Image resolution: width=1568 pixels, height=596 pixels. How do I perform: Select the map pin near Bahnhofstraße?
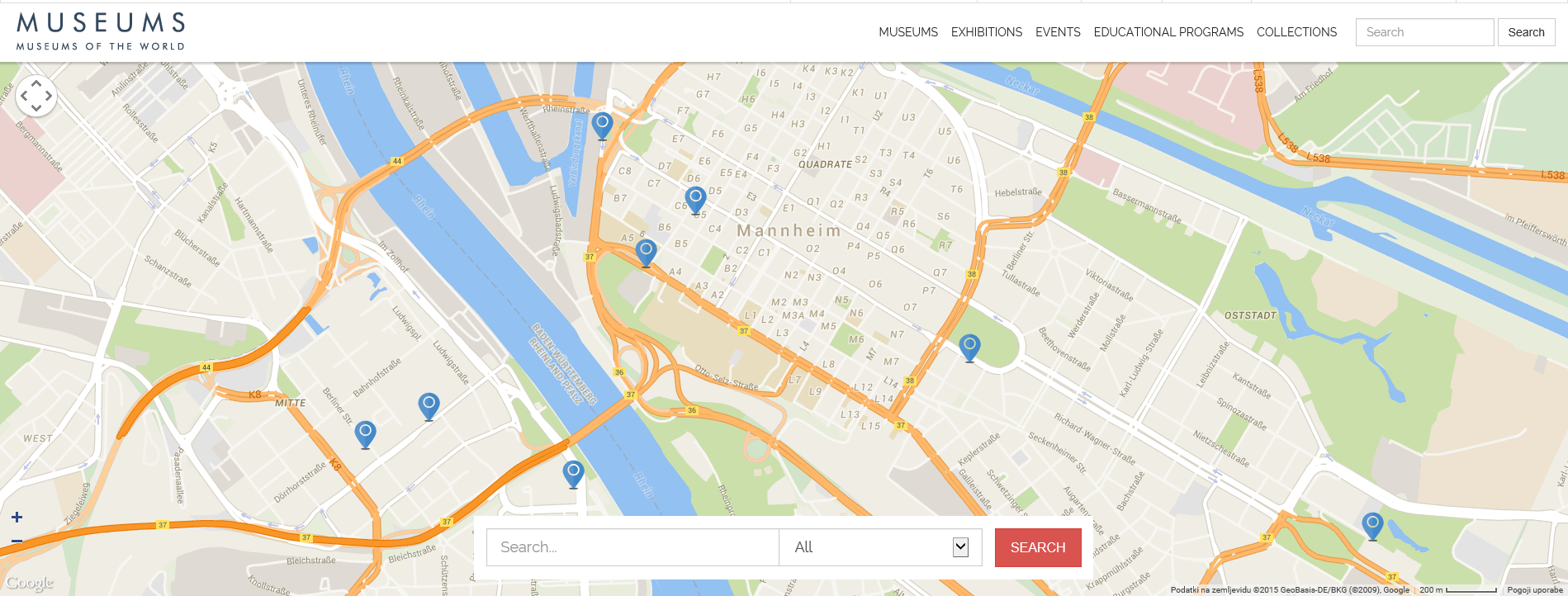pos(429,405)
